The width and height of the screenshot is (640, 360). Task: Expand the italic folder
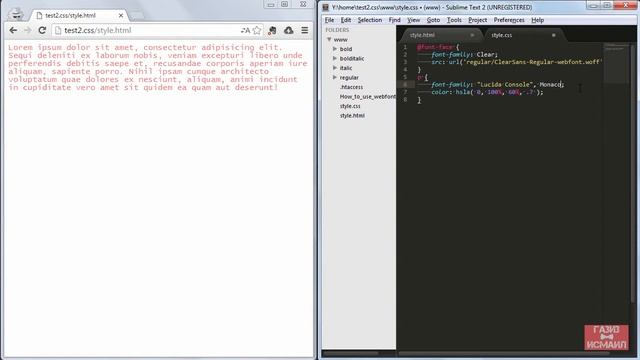tap(335, 68)
